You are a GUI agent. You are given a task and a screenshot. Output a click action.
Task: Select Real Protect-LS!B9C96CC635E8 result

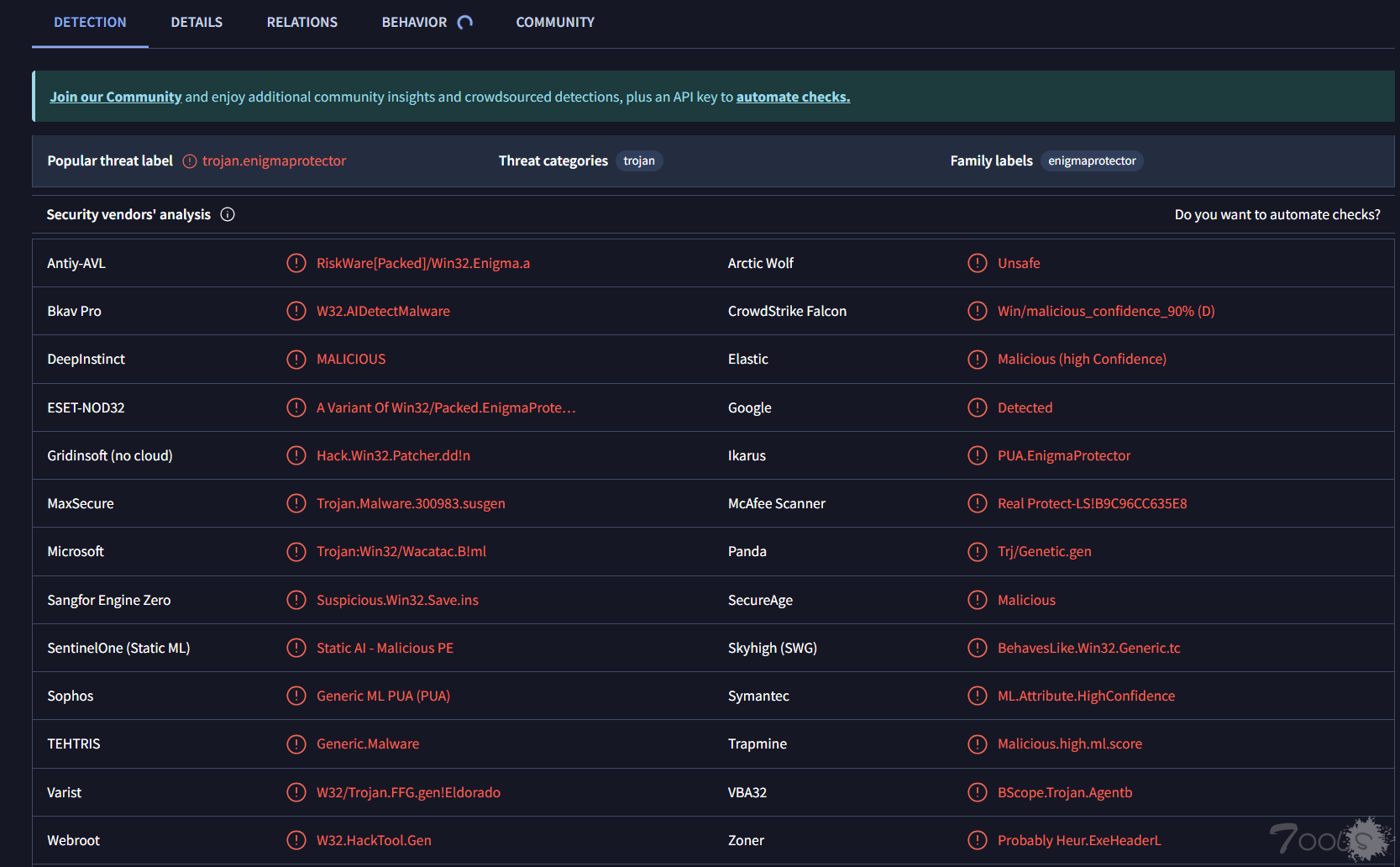pyautogui.click(x=1093, y=503)
